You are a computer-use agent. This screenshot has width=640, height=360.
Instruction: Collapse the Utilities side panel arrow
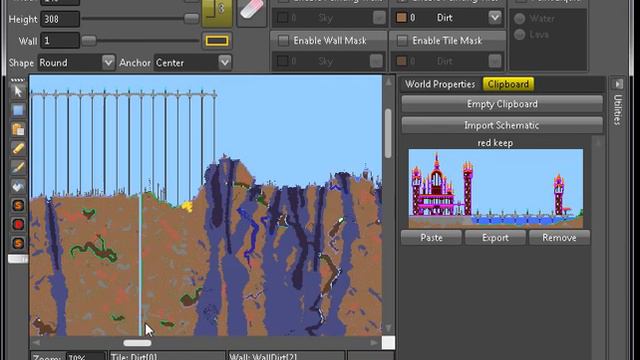618,84
